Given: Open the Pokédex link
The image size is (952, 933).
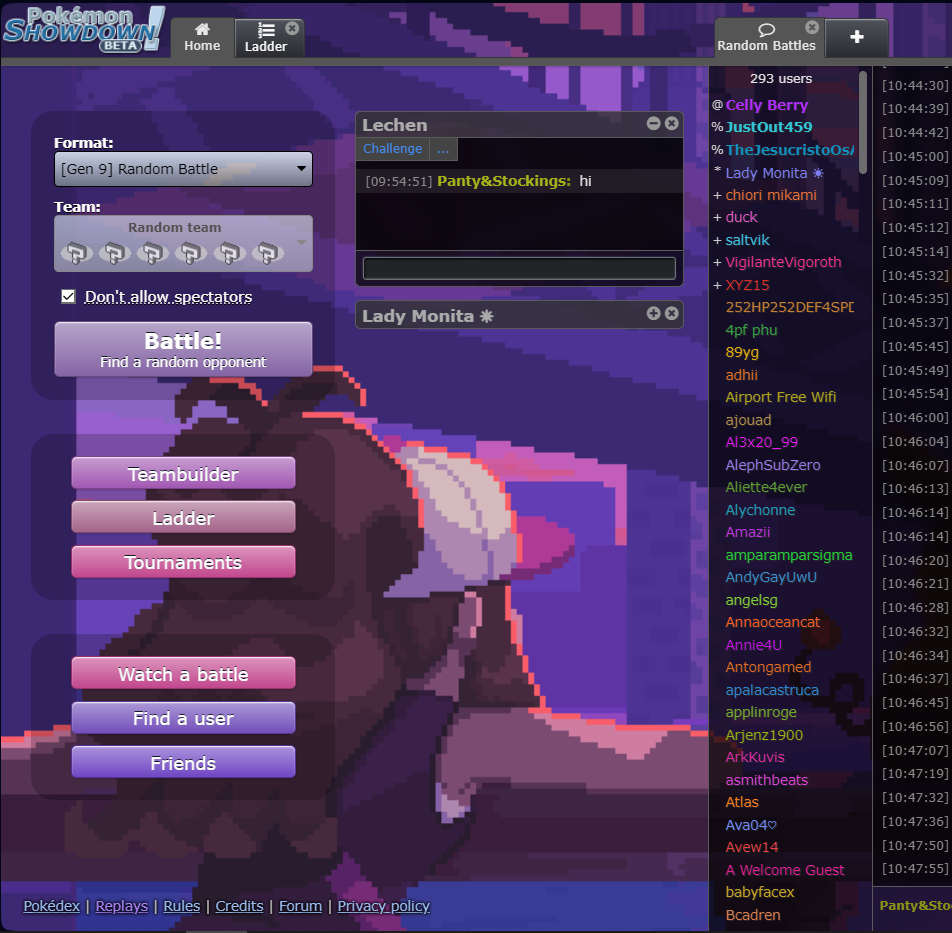Looking at the screenshot, I should click(52, 906).
